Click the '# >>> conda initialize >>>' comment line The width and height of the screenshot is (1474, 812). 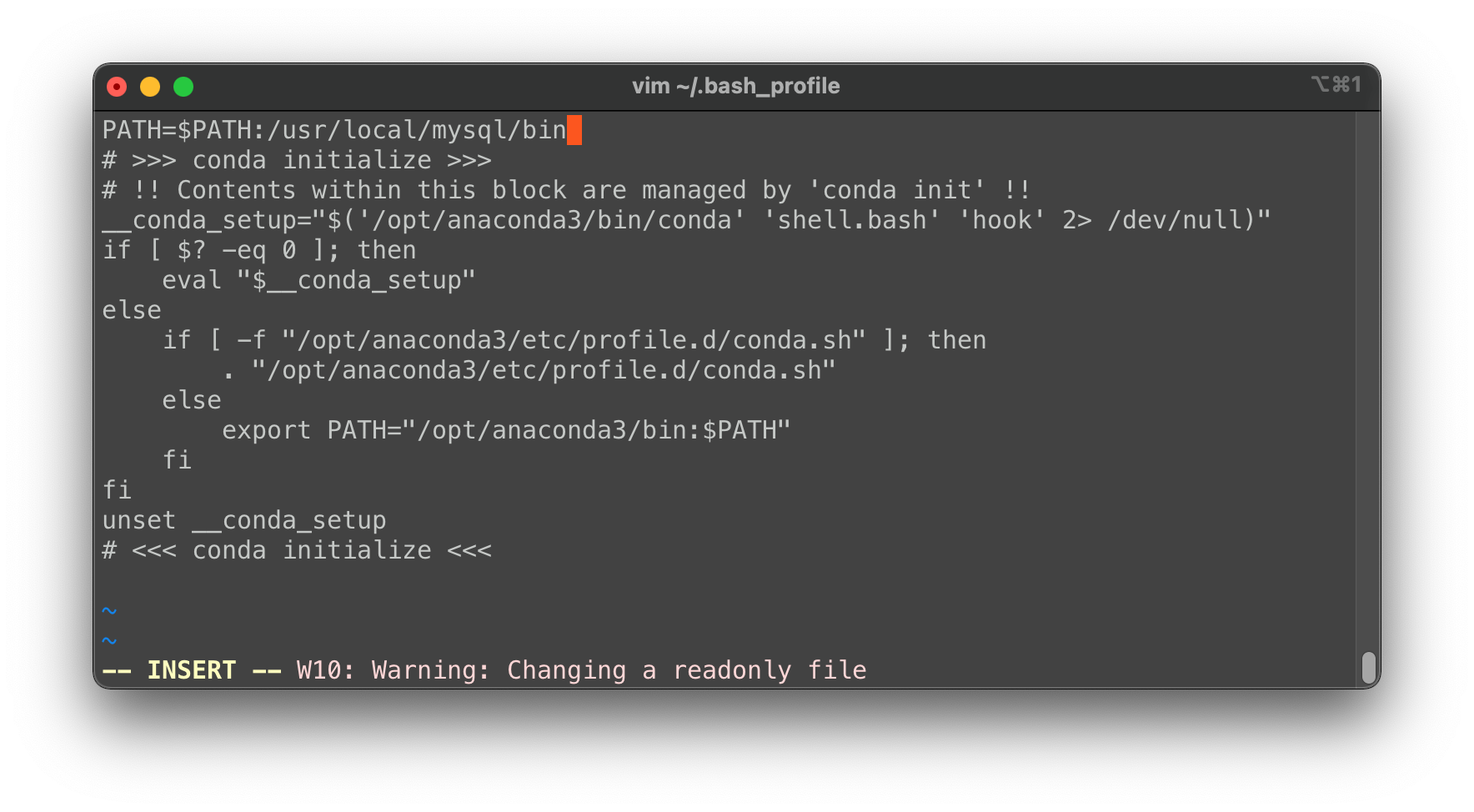[x=297, y=160]
